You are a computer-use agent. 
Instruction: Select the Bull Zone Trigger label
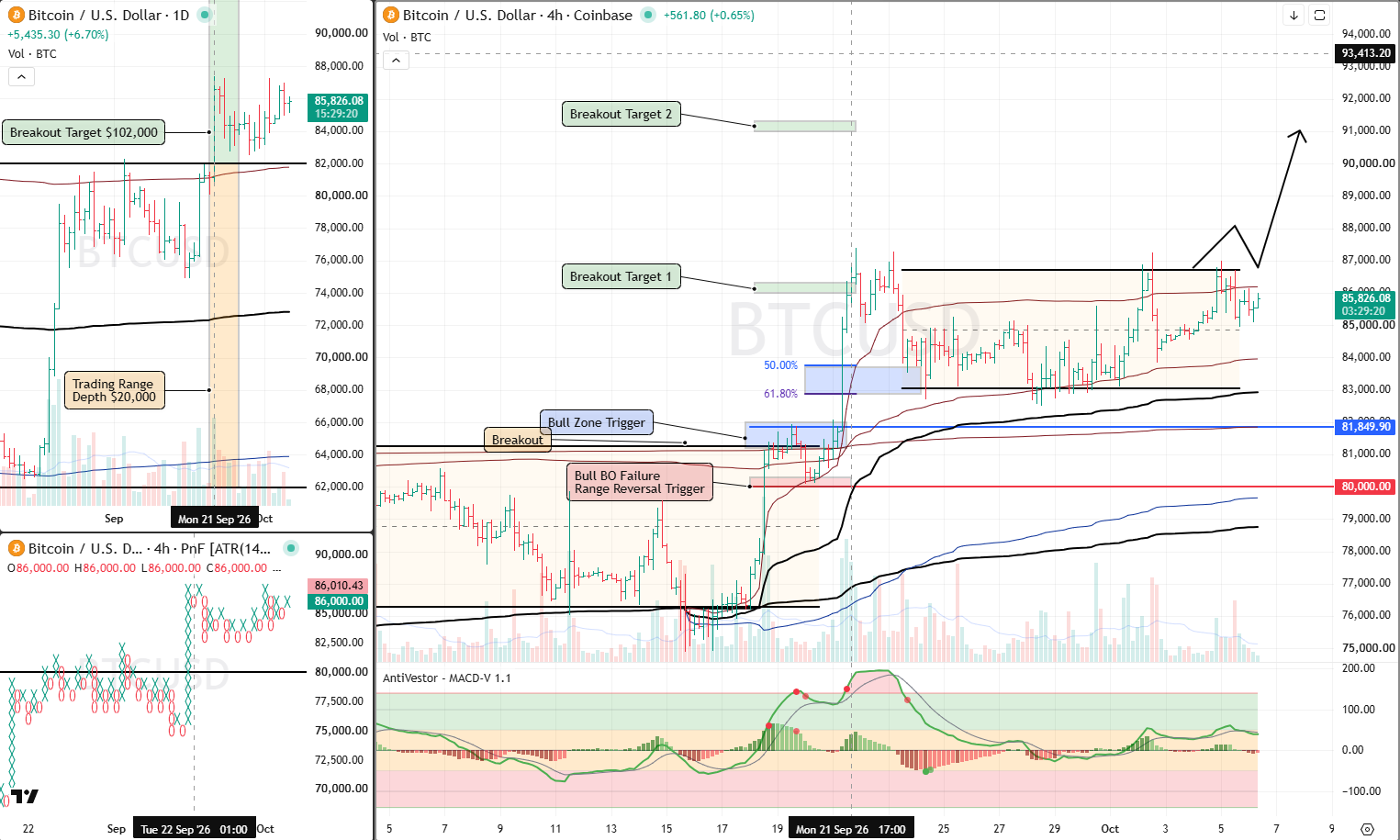point(597,422)
